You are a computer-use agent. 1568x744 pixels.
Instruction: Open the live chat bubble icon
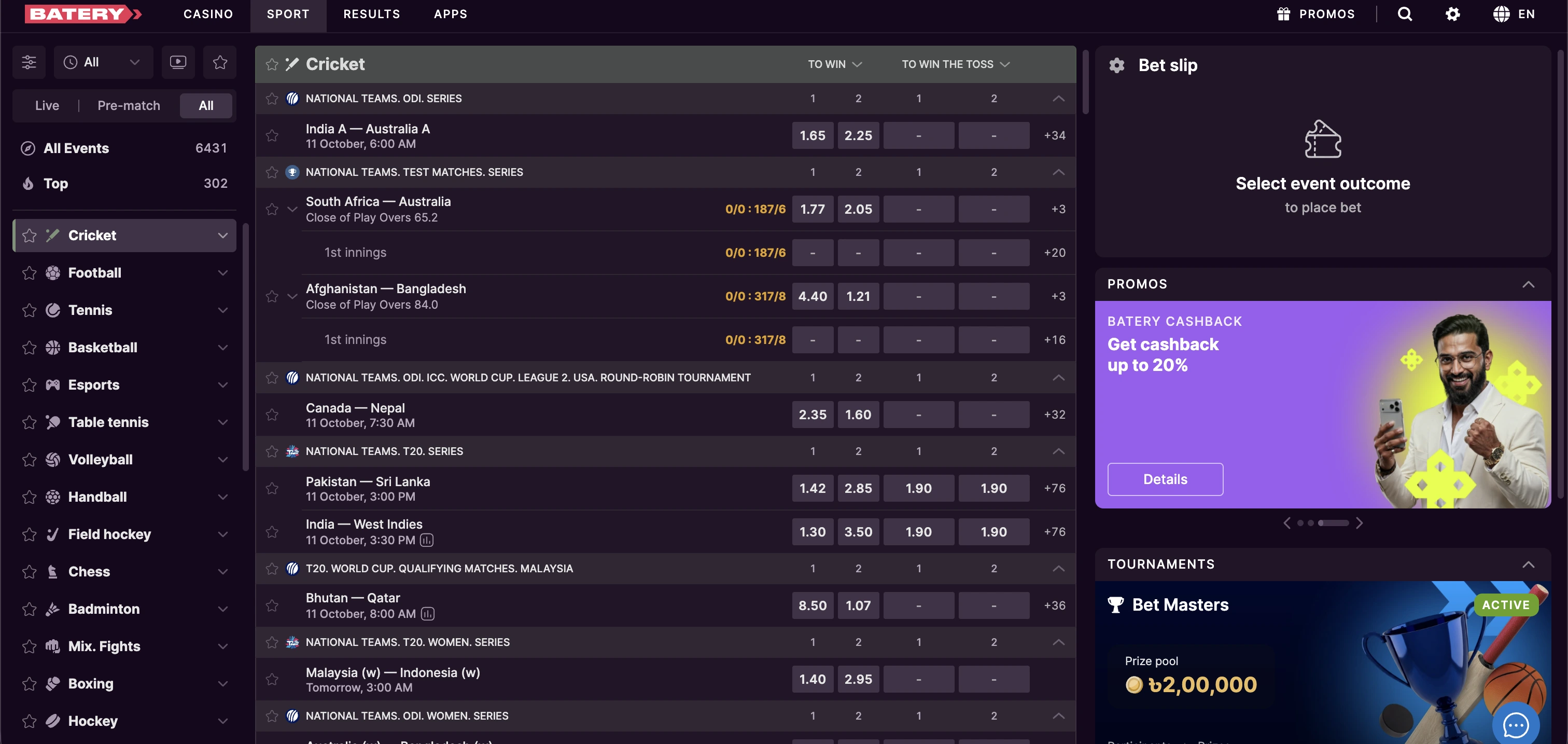tap(1515, 724)
